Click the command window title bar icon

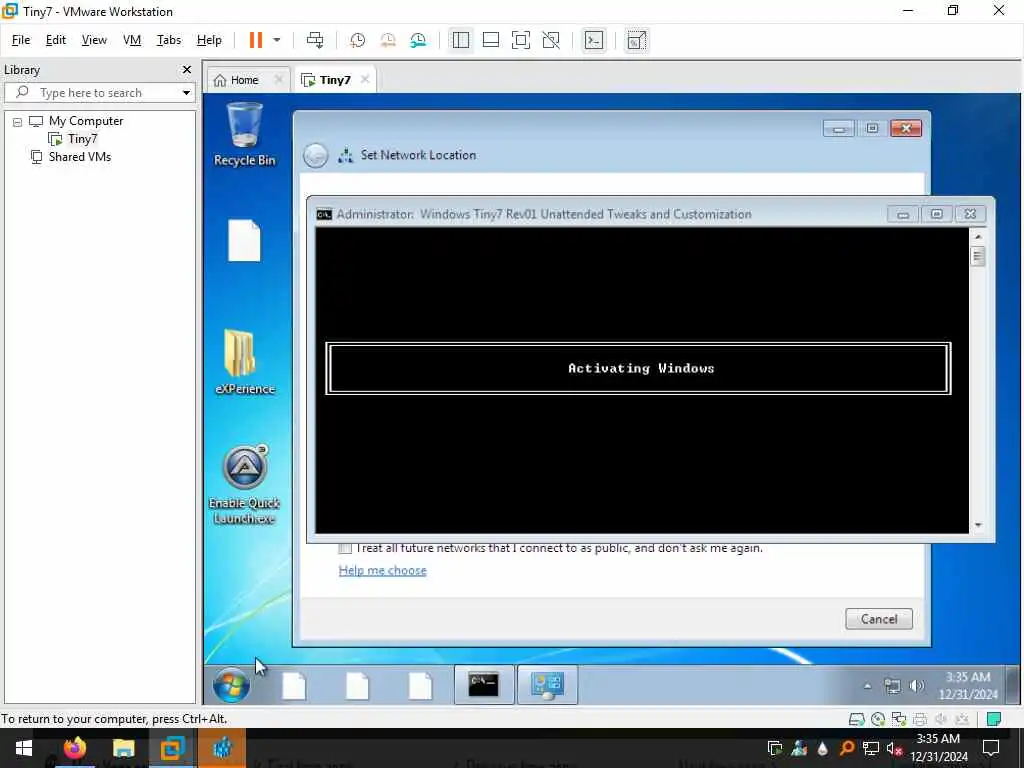pos(324,214)
